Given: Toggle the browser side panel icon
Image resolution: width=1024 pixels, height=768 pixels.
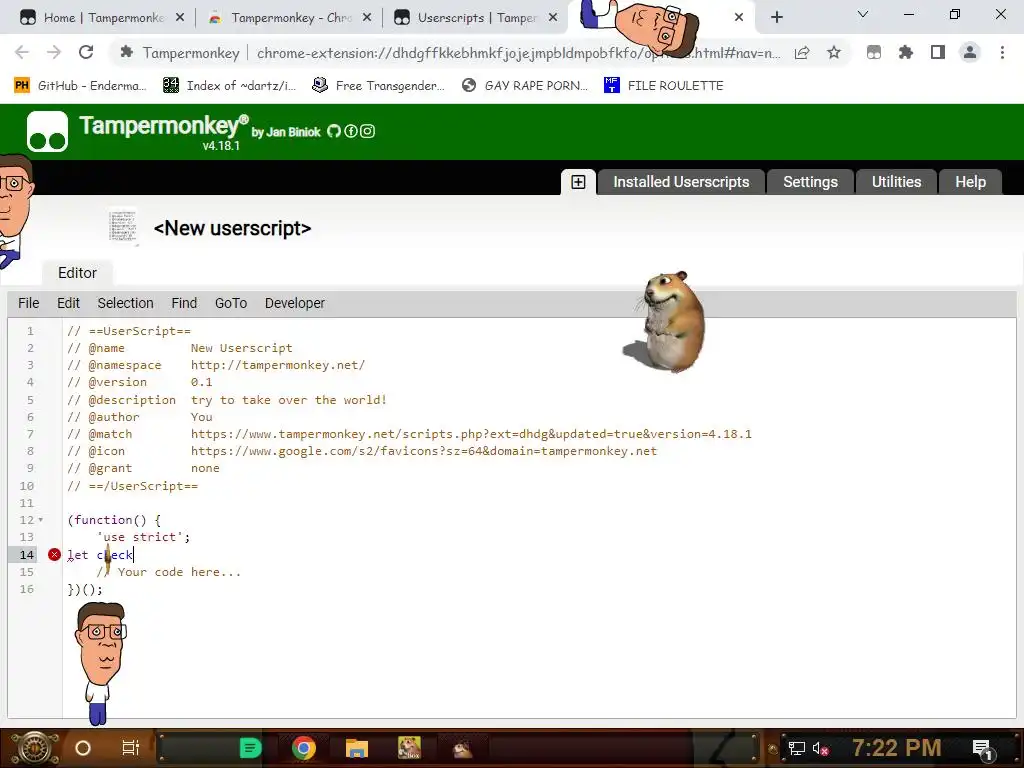Looking at the screenshot, I should click(938, 53).
